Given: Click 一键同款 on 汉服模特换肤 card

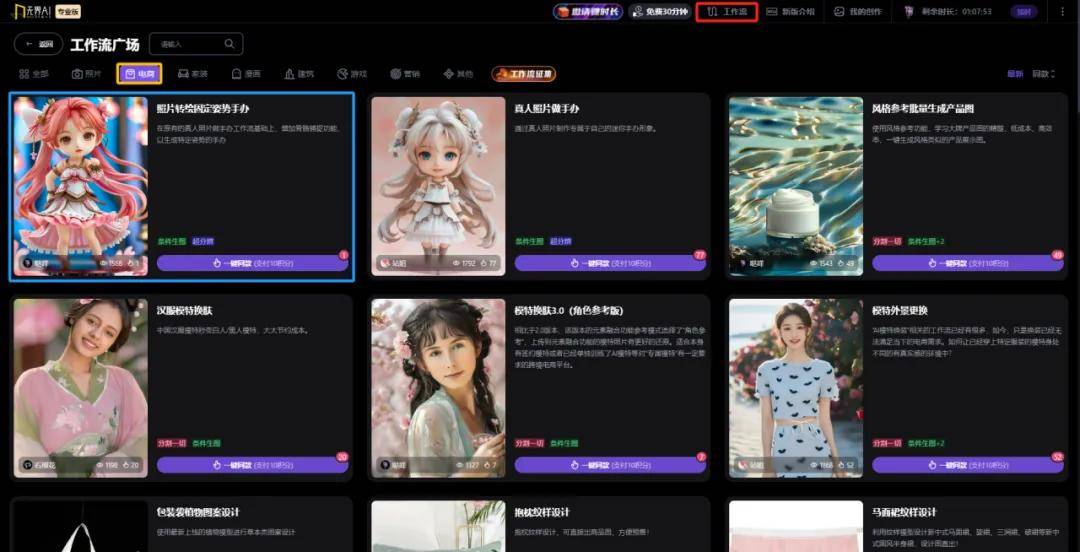Looking at the screenshot, I should tap(252, 465).
